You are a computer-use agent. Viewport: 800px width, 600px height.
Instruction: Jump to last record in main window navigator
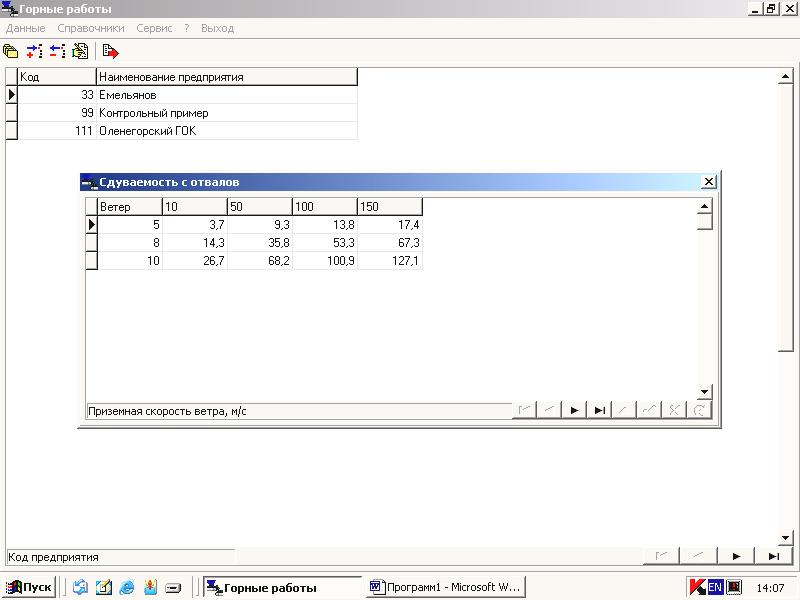pyautogui.click(x=774, y=556)
